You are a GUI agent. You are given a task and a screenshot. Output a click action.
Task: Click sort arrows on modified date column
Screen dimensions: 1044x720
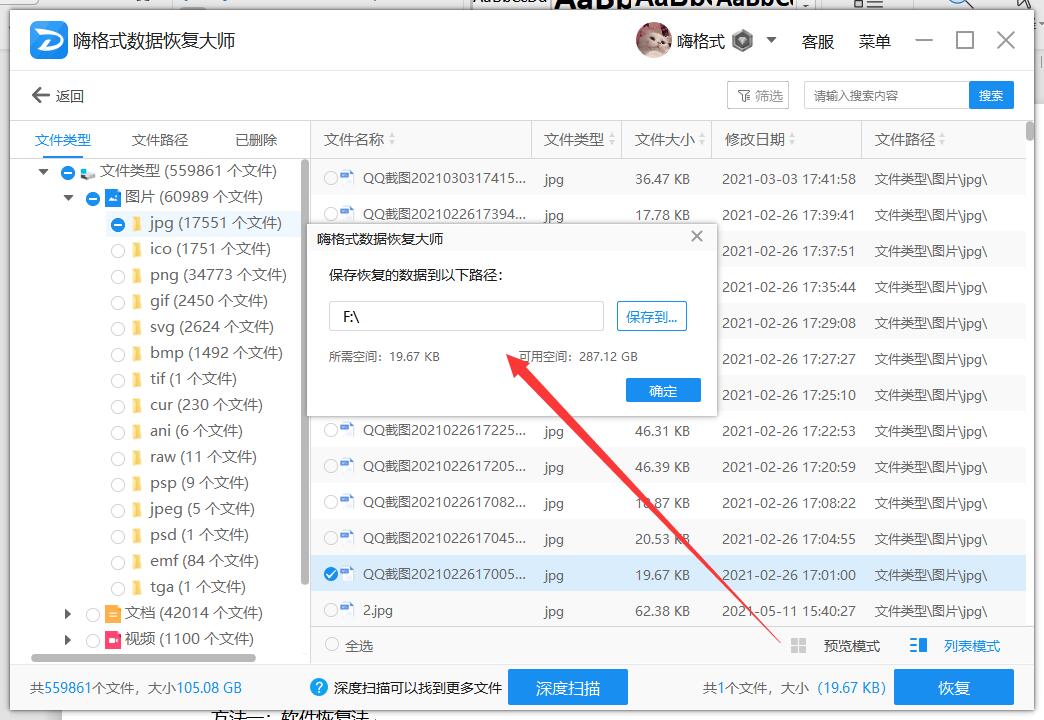(x=792, y=139)
